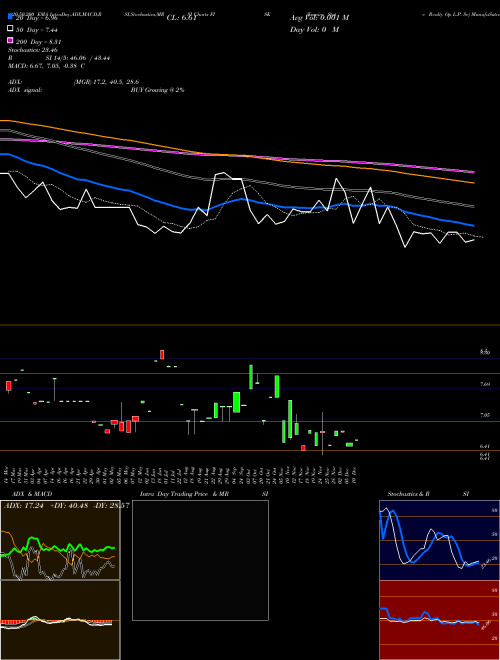Open the ADX indicator chart panel

[x=60, y=540]
